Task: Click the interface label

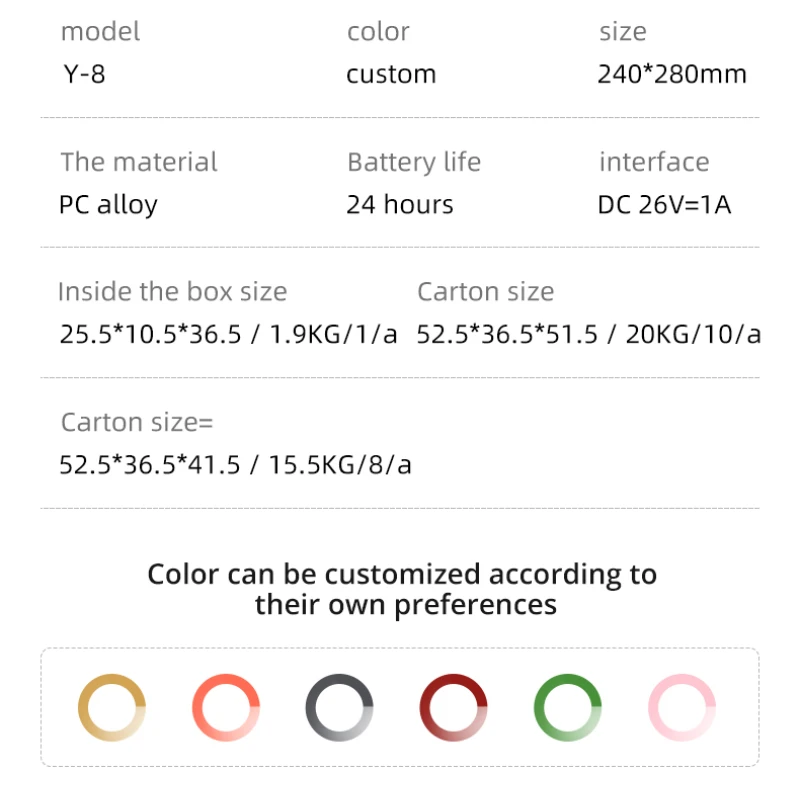Action: coord(654,162)
